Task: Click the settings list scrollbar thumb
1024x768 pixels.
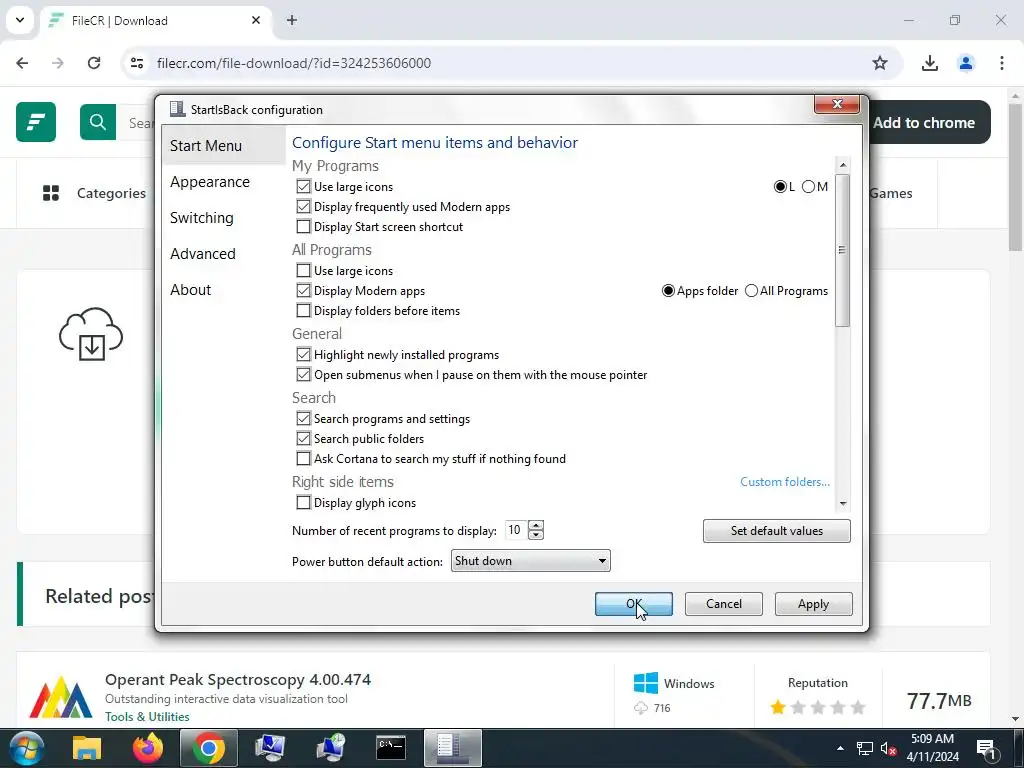Action: pos(842,250)
